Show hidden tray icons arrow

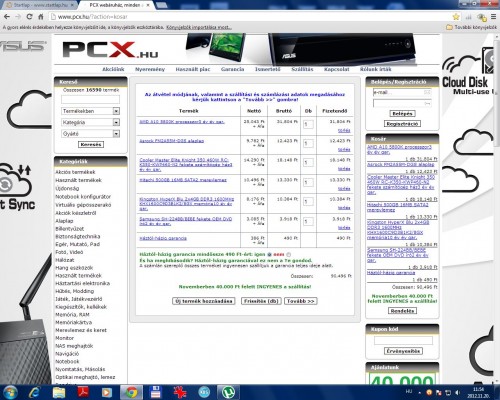[420, 393]
